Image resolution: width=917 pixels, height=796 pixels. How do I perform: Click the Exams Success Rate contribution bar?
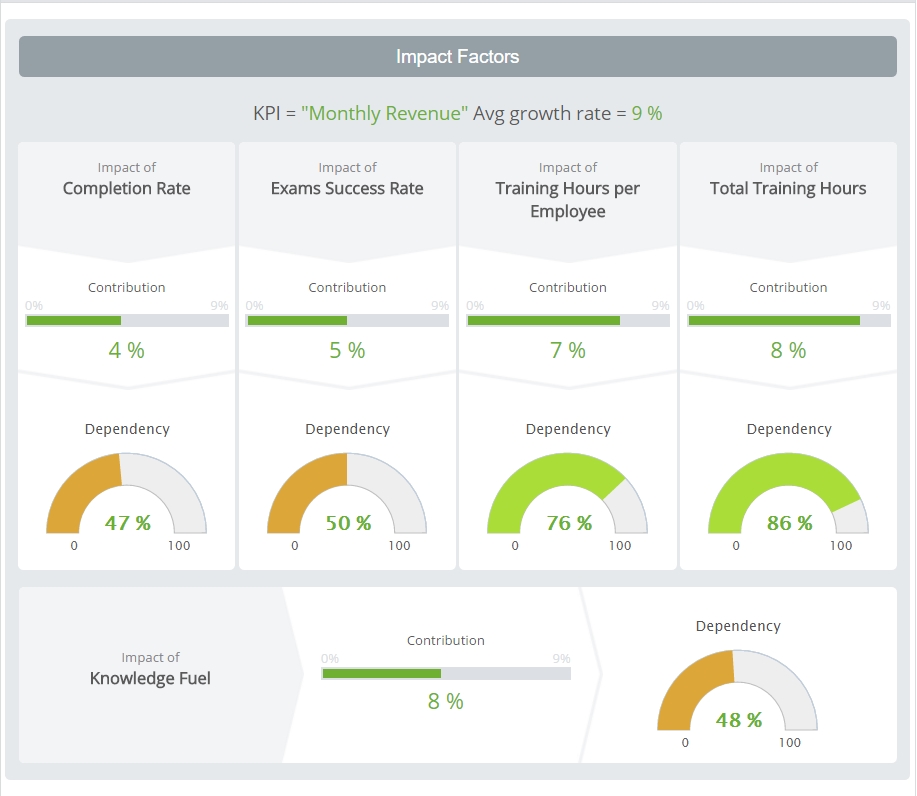pyautogui.click(x=347, y=321)
